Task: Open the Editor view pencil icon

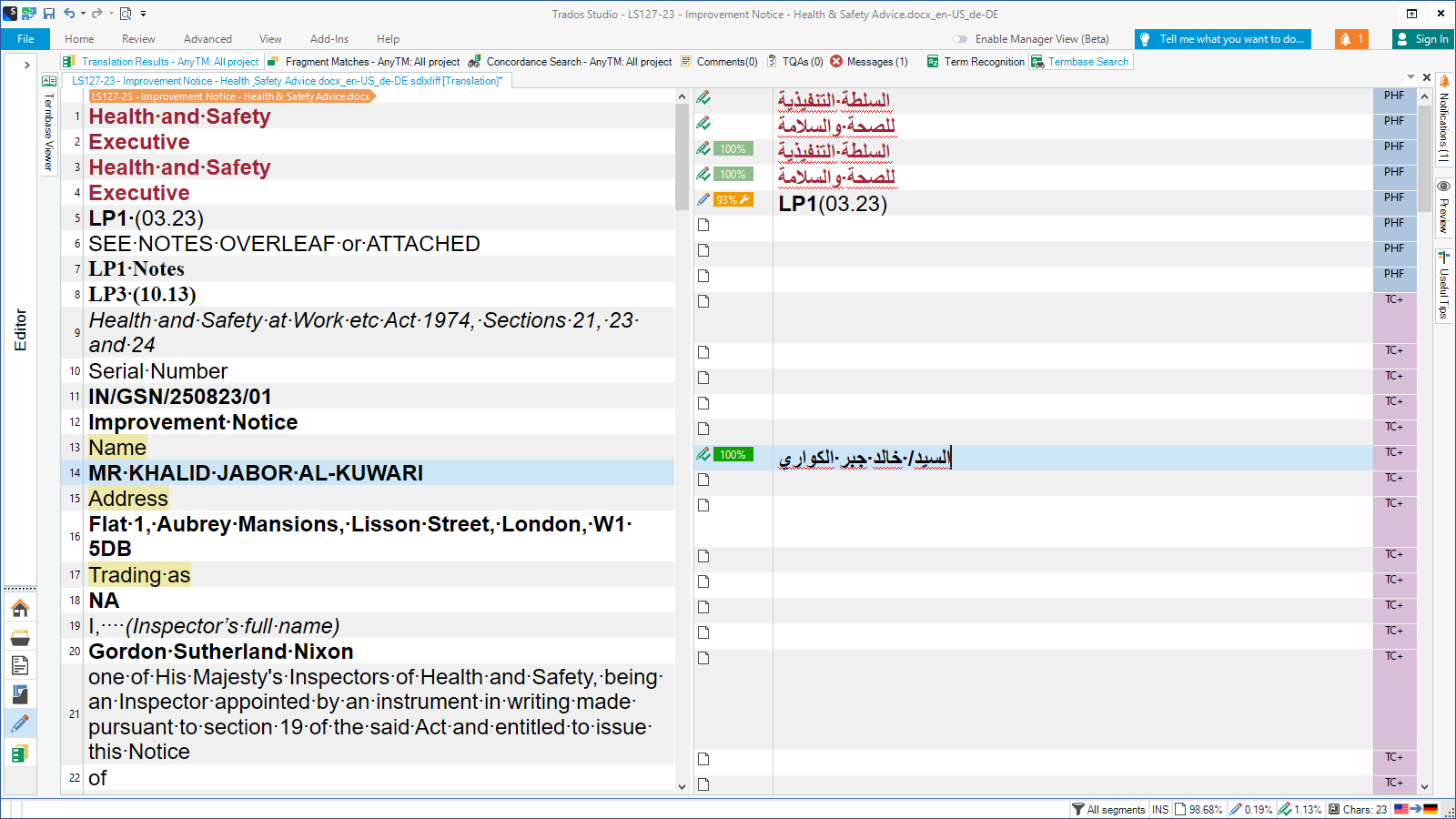Action: click(20, 724)
